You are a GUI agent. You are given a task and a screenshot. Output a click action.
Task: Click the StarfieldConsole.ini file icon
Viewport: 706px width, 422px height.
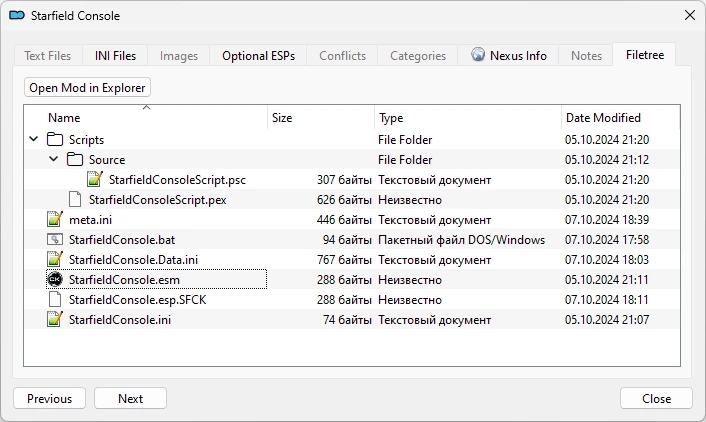click(55, 319)
